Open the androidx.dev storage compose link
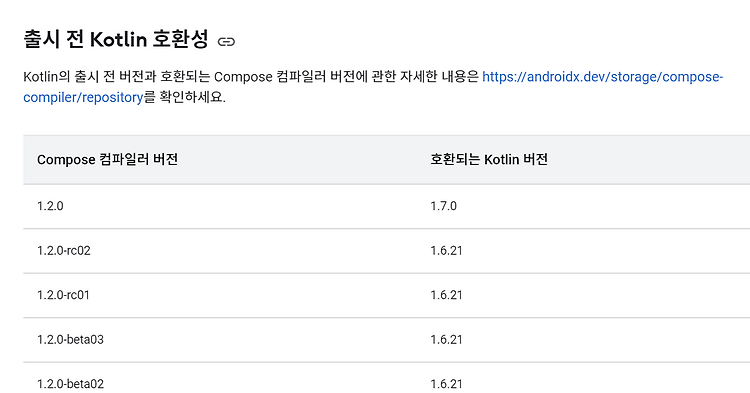 coord(603,77)
